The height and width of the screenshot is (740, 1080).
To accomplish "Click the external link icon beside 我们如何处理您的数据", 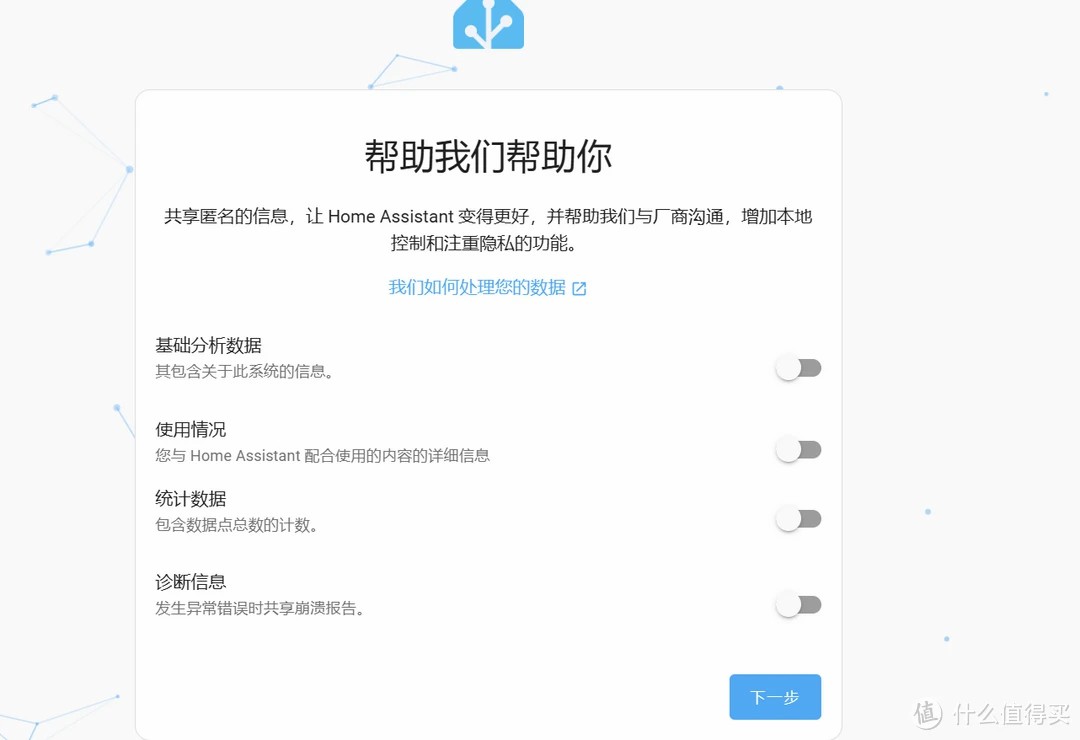I will (579, 288).
